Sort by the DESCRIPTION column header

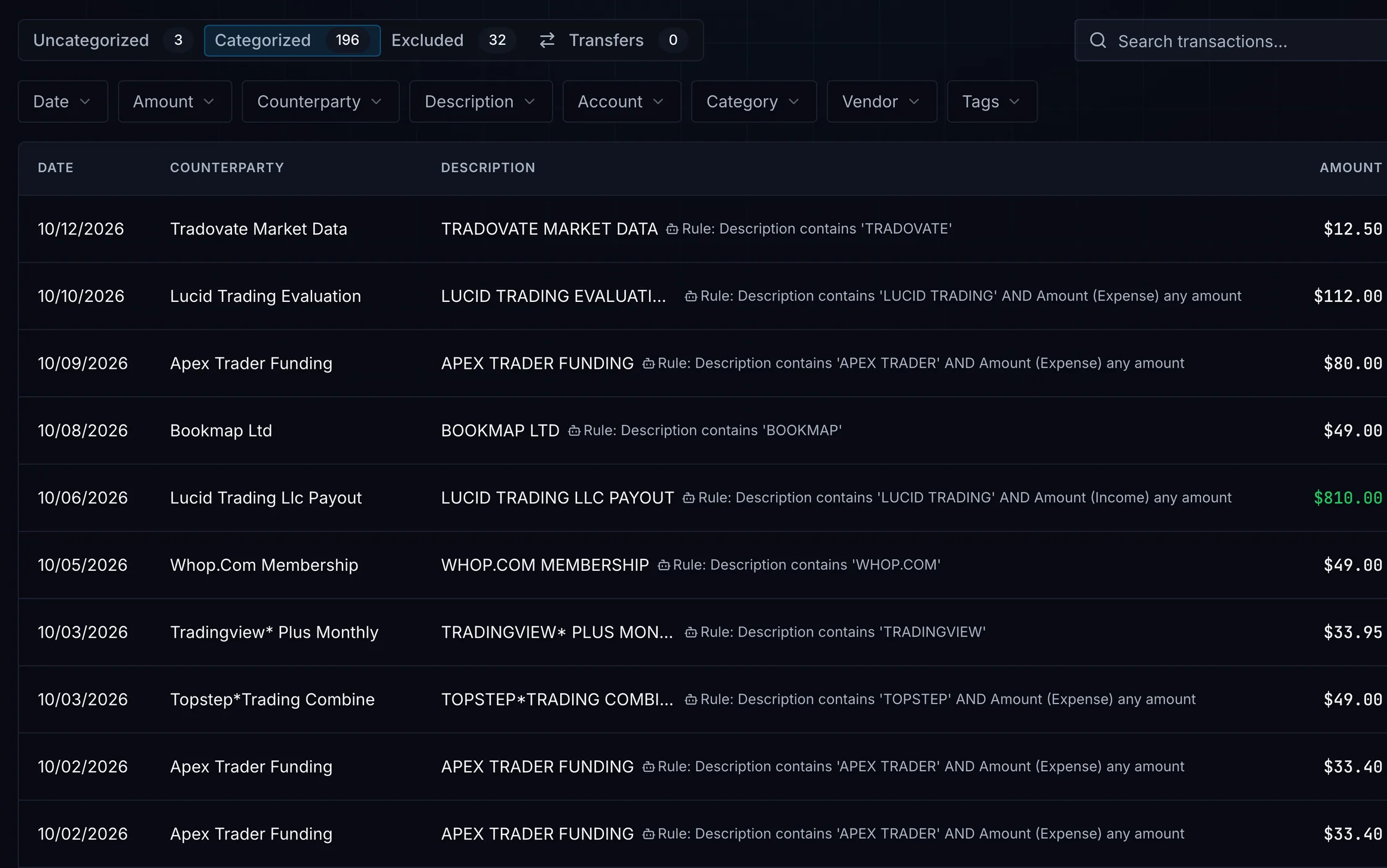488,168
